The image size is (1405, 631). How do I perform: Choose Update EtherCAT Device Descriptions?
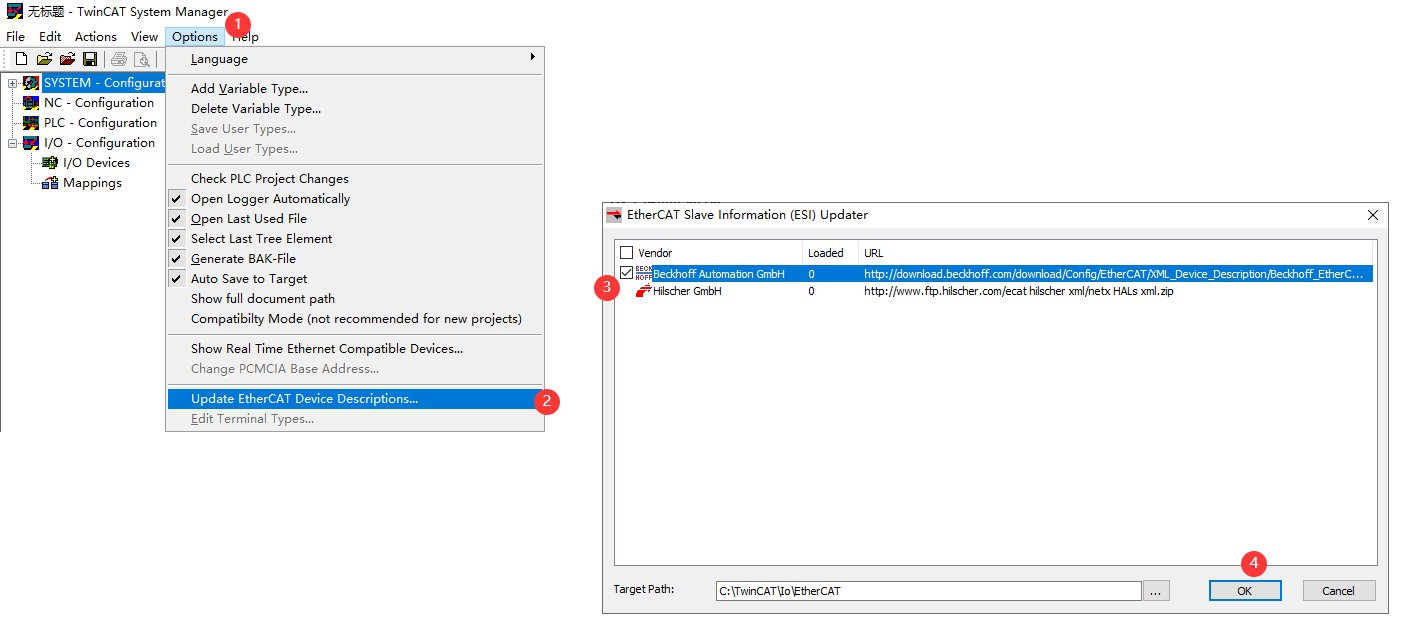(x=354, y=399)
